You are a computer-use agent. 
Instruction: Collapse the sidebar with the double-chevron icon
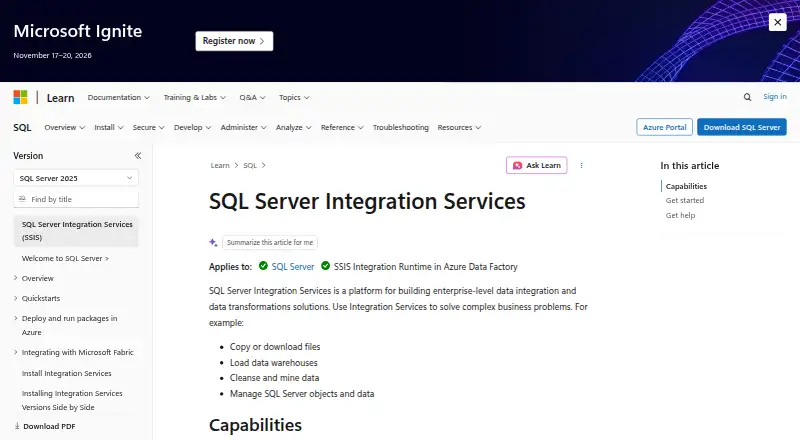coord(138,156)
